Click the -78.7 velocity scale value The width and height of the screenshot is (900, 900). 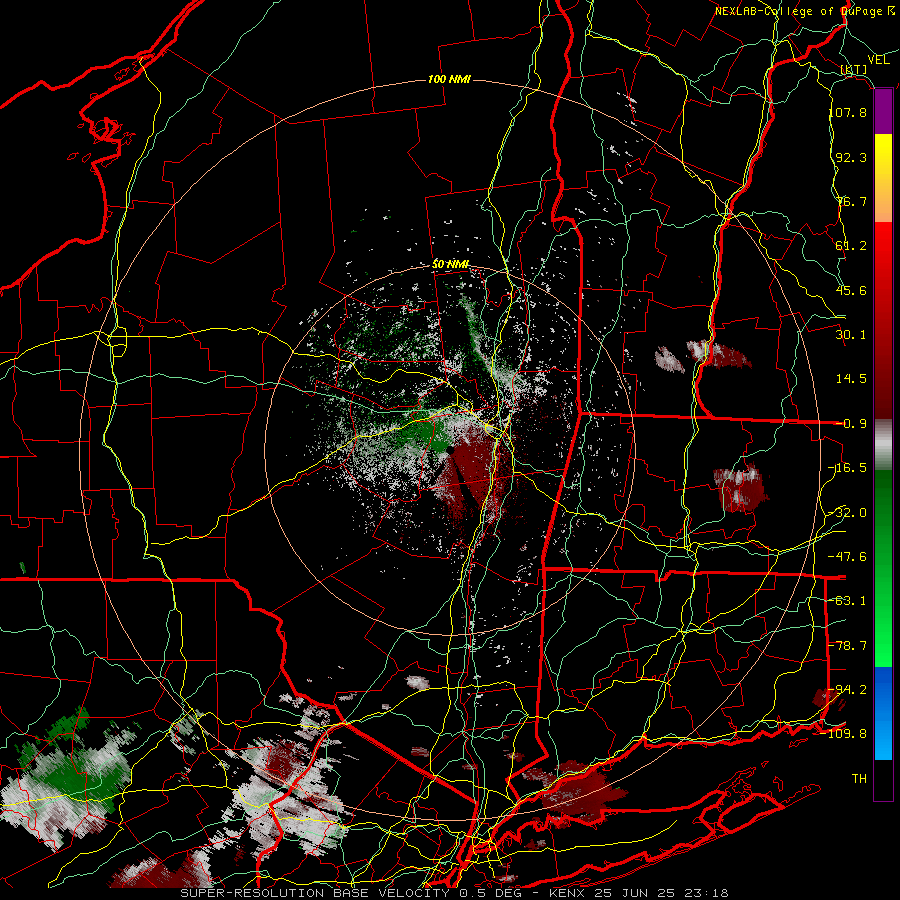(848, 646)
